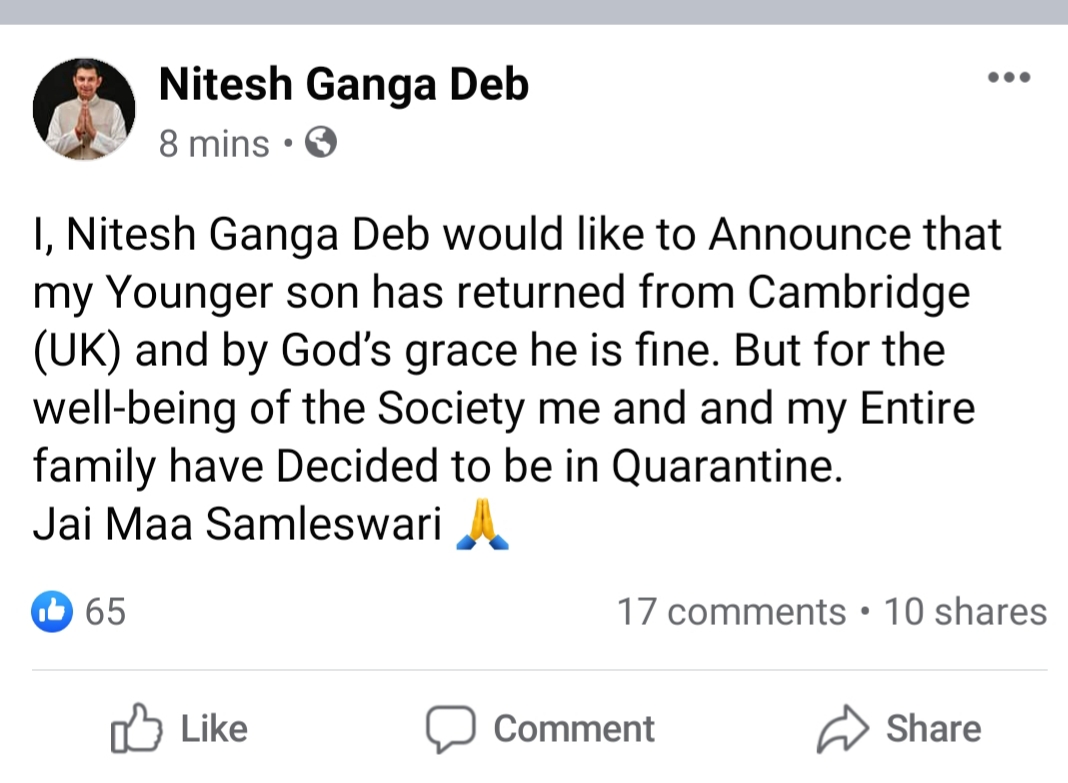Click the folded hands emoji

coord(482,526)
